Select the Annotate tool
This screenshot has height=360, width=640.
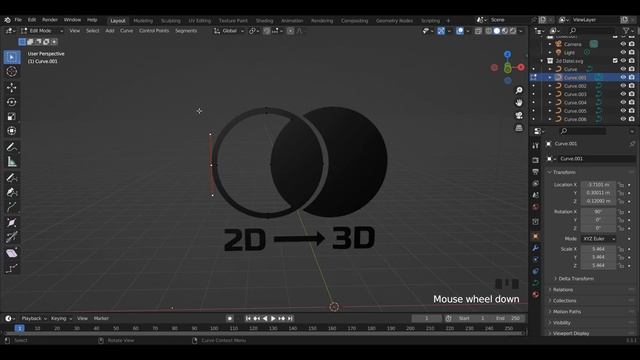(x=11, y=147)
